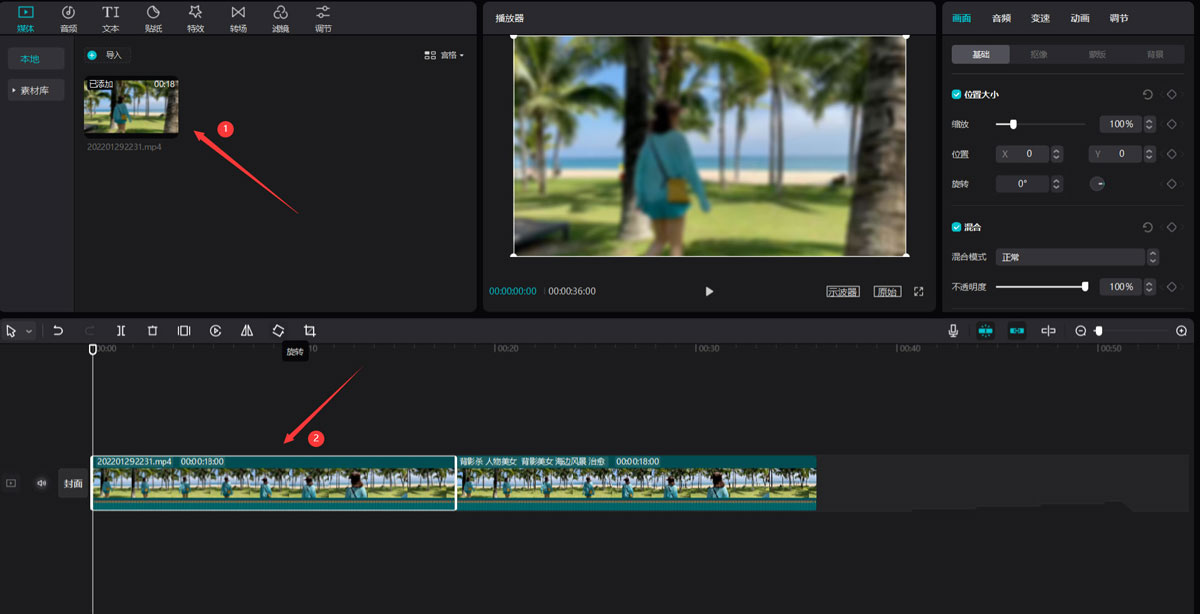Open the 示波器 (Scopes) button

(x=843, y=292)
